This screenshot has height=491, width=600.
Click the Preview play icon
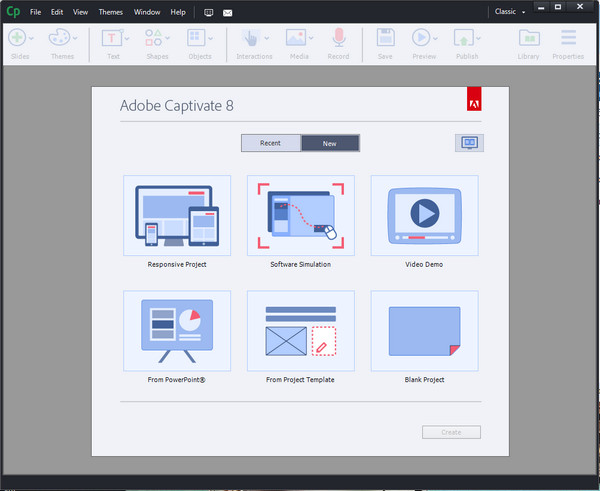tap(421, 38)
